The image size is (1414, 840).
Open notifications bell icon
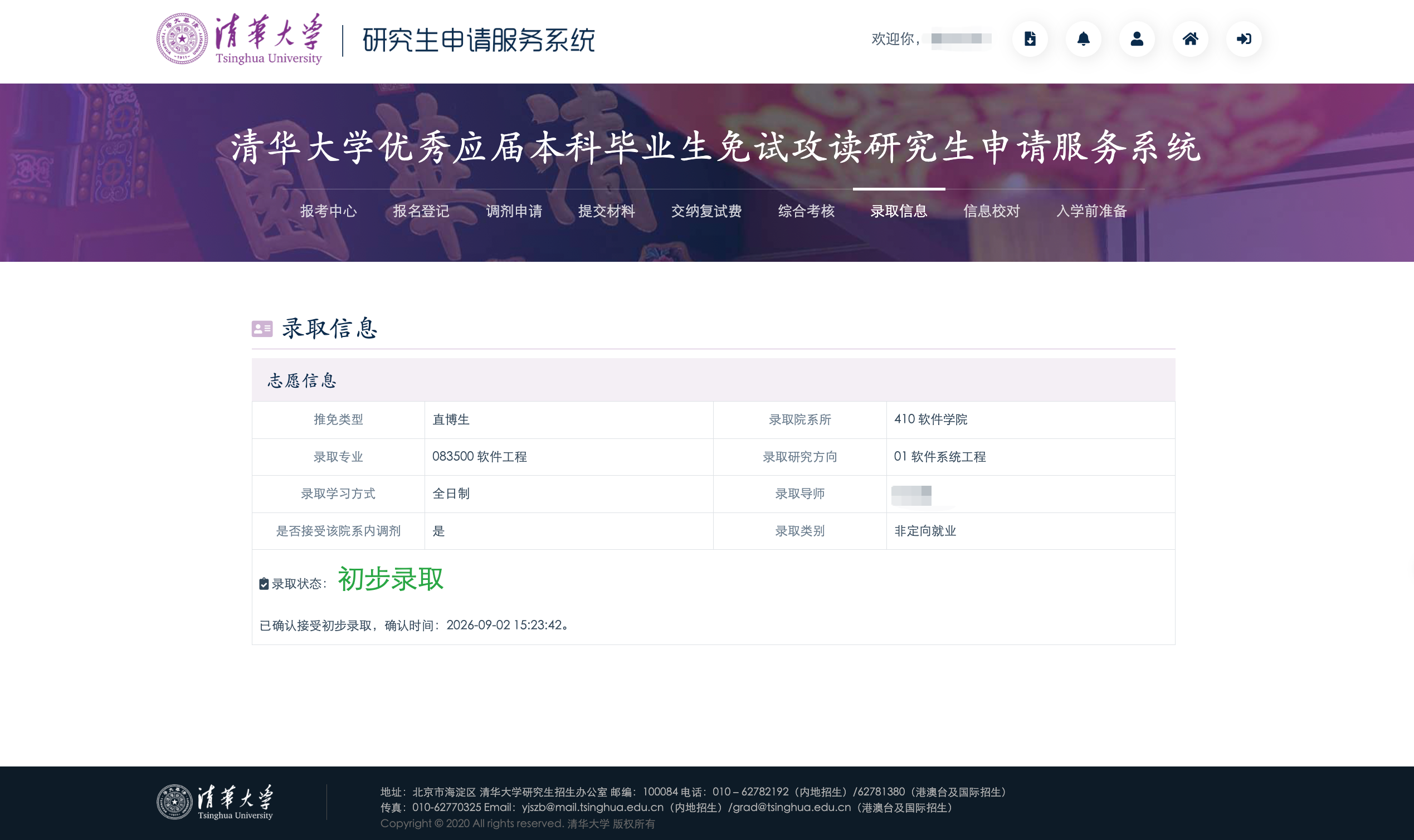[1084, 39]
